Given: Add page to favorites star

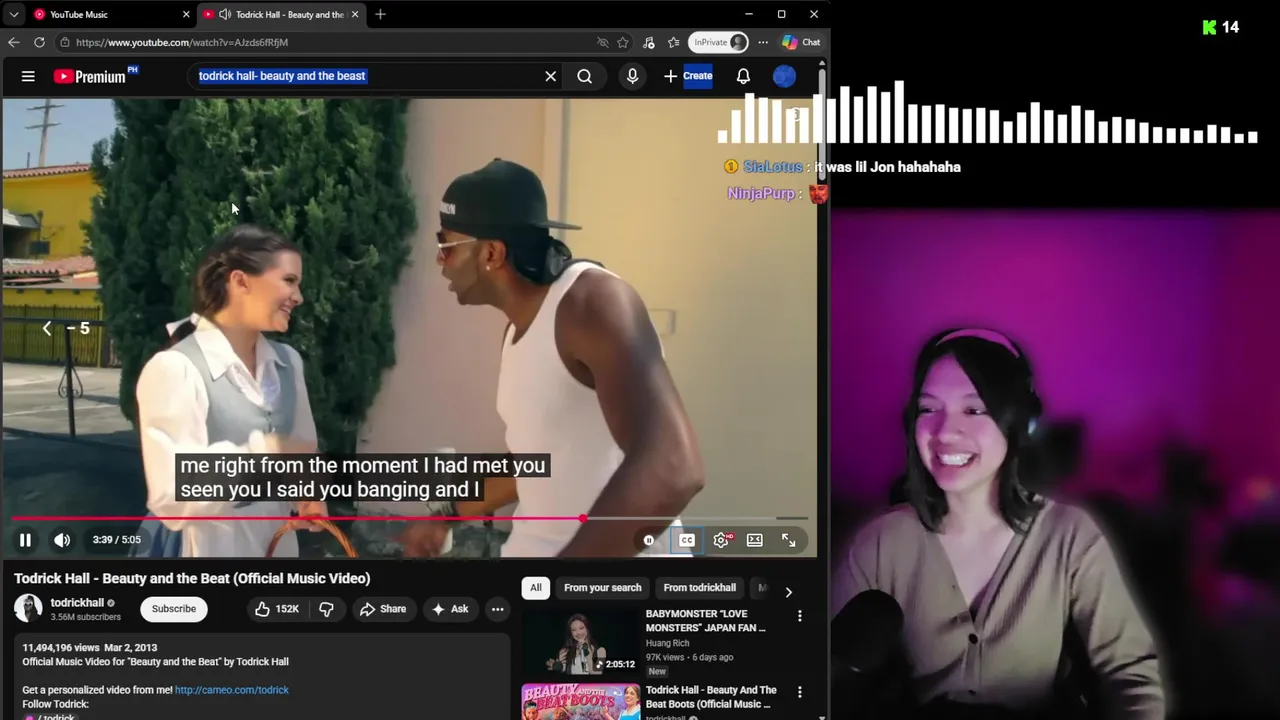Looking at the screenshot, I should point(623,42).
